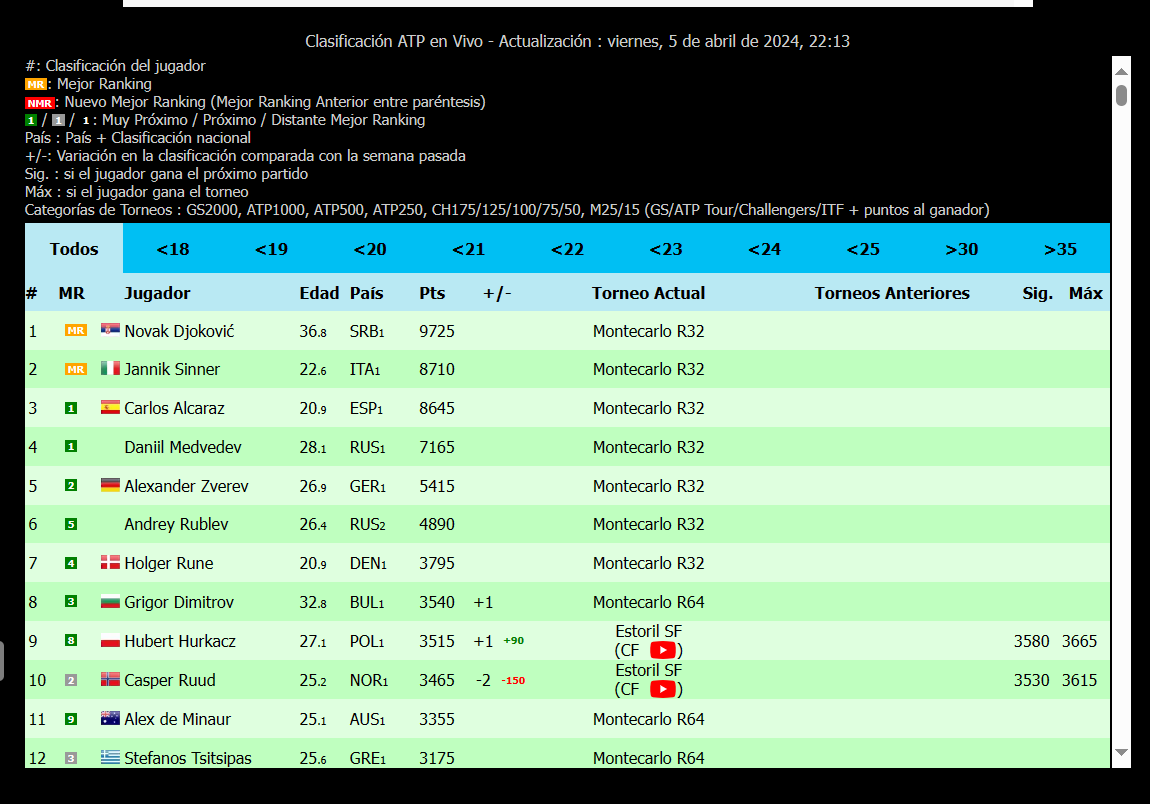Viewport: 1150px width, 804px height.
Task: Click the gray best-ranking badge for Tsitsipas
Action: (71, 758)
